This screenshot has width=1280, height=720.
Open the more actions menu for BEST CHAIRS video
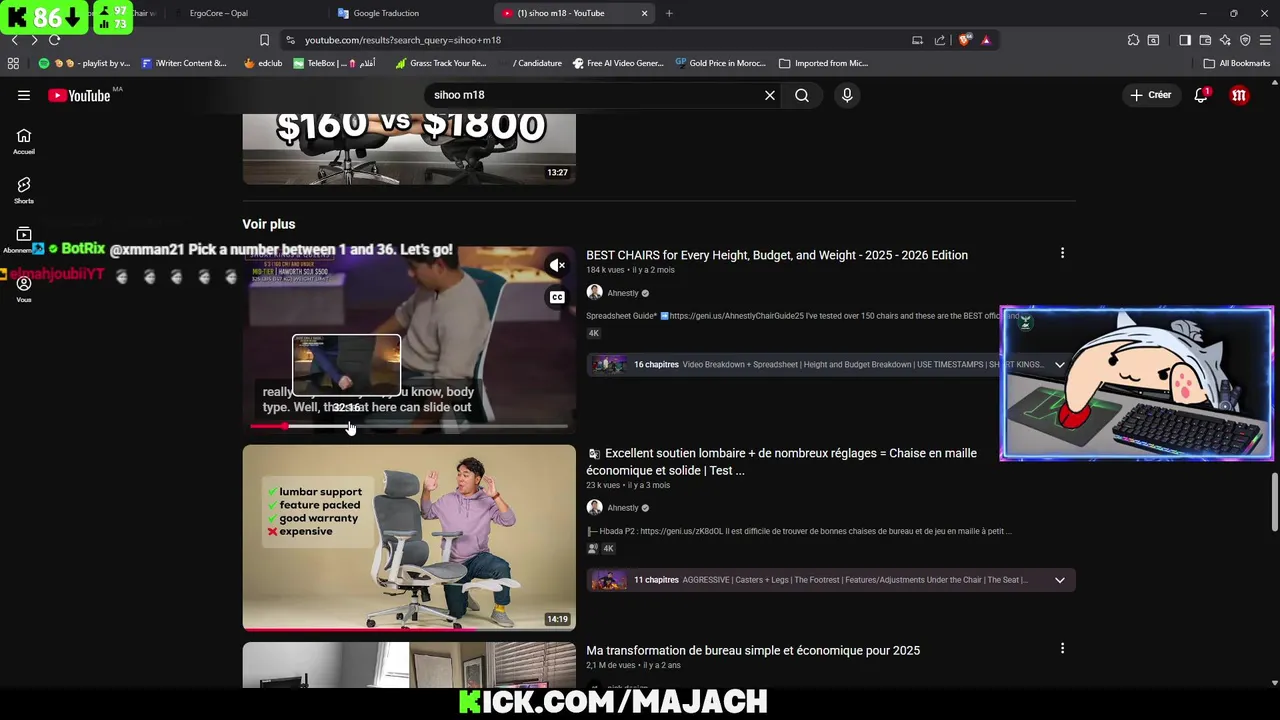(x=1062, y=253)
